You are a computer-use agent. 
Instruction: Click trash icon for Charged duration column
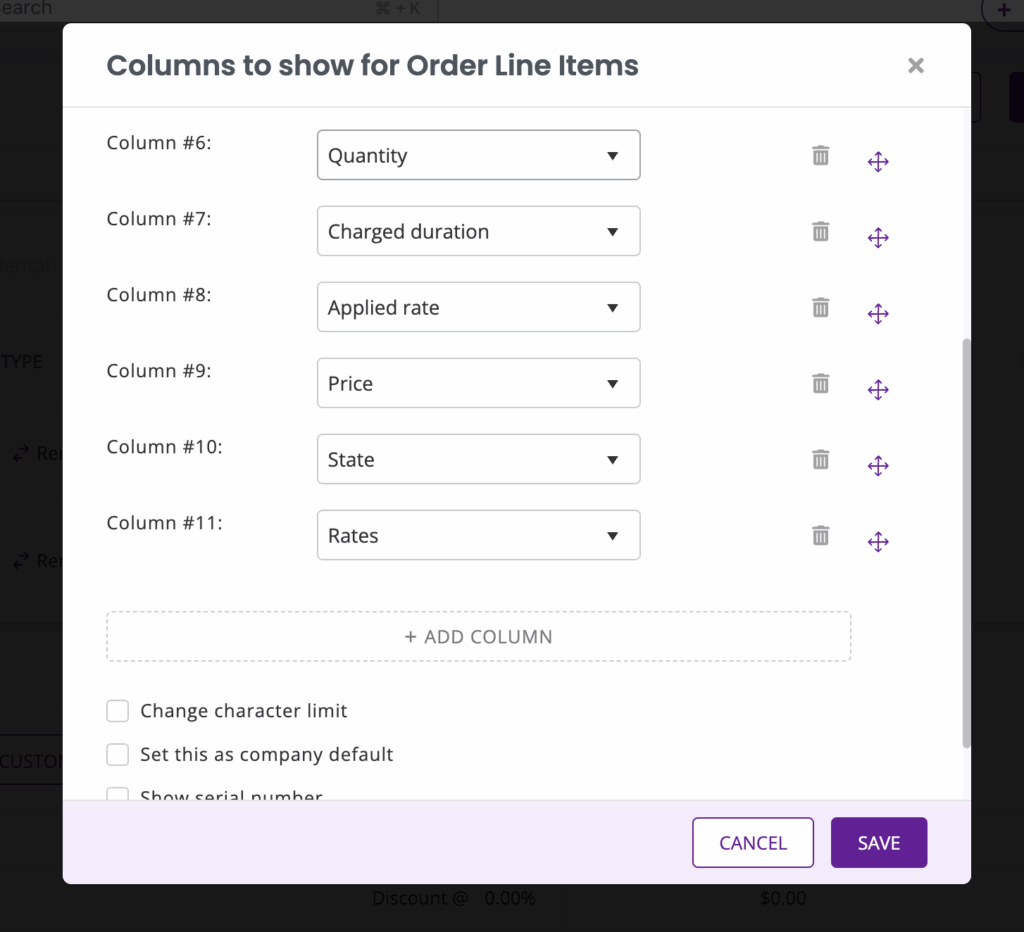(820, 232)
